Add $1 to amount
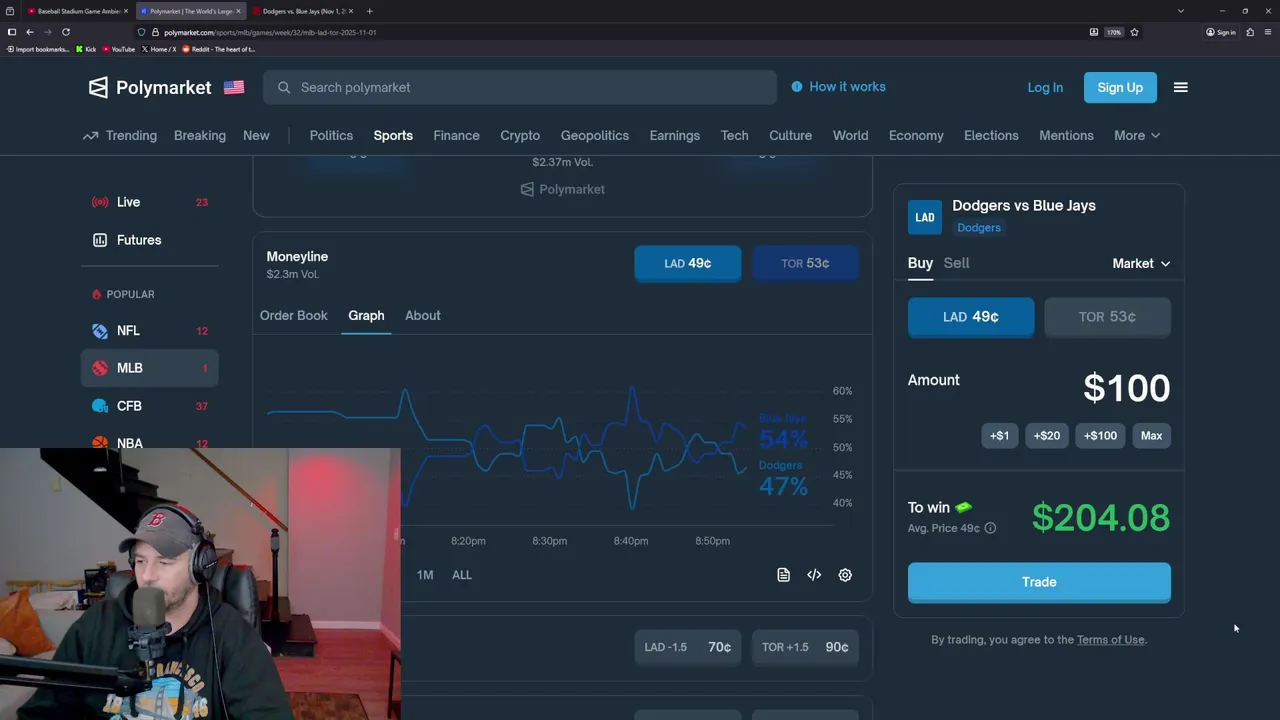The height and width of the screenshot is (720, 1280). coord(999,435)
